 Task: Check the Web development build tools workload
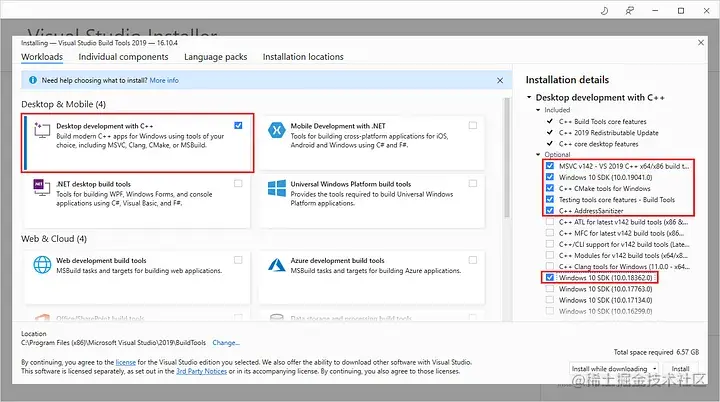tap(238, 260)
